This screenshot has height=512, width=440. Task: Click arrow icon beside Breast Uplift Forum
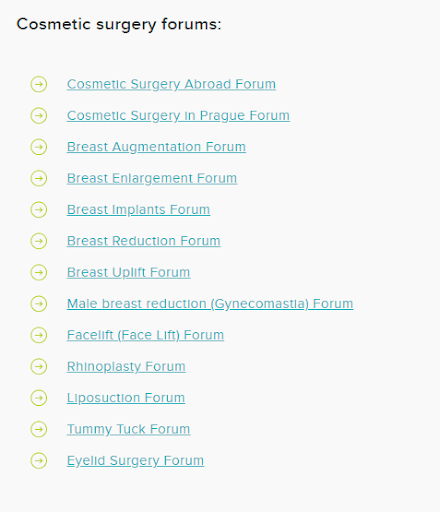click(39, 272)
